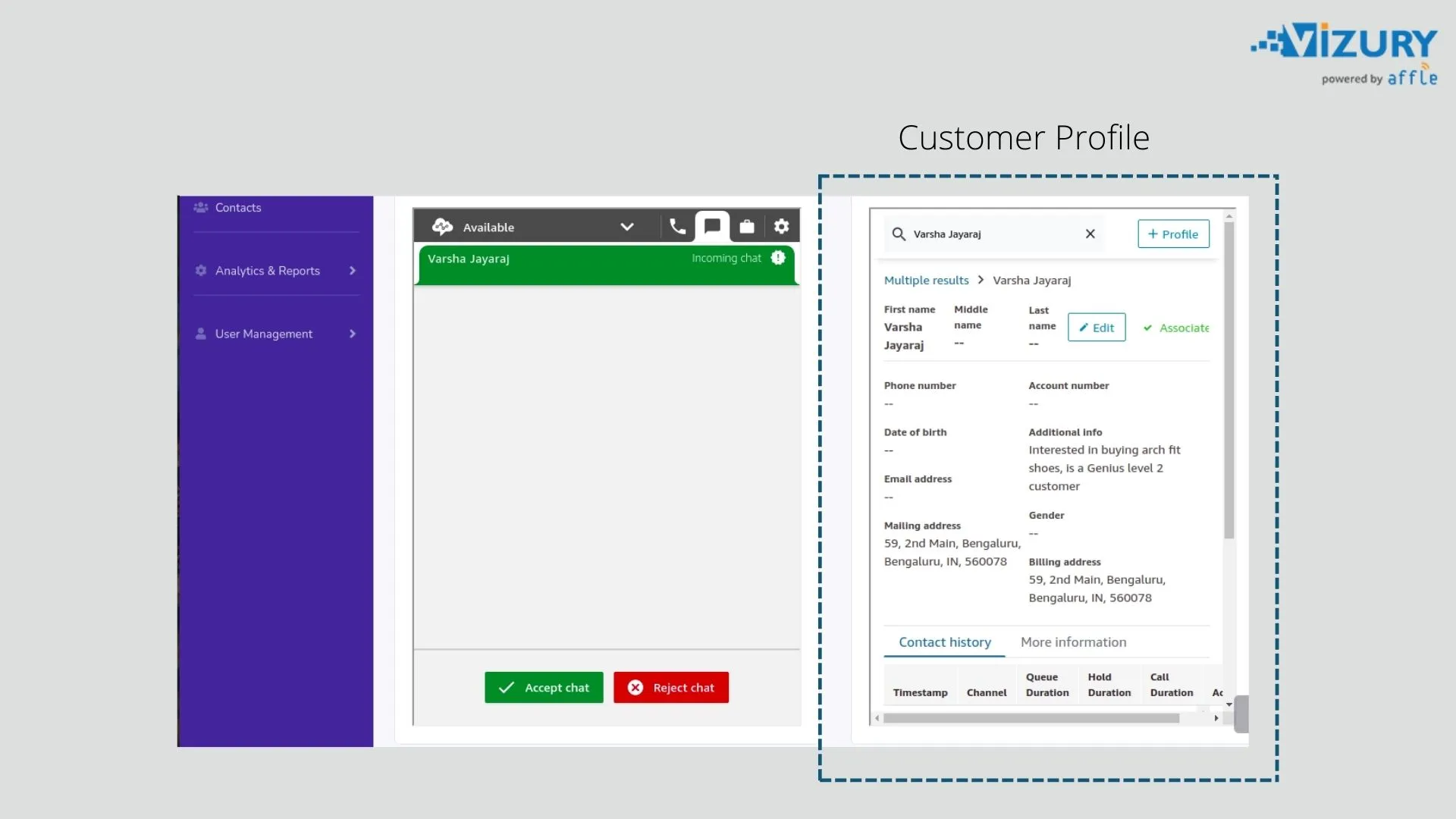The image size is (1456, 819).
Task: Click the 'Interested in buying arch fit' text
Action: coord(1104,450)
